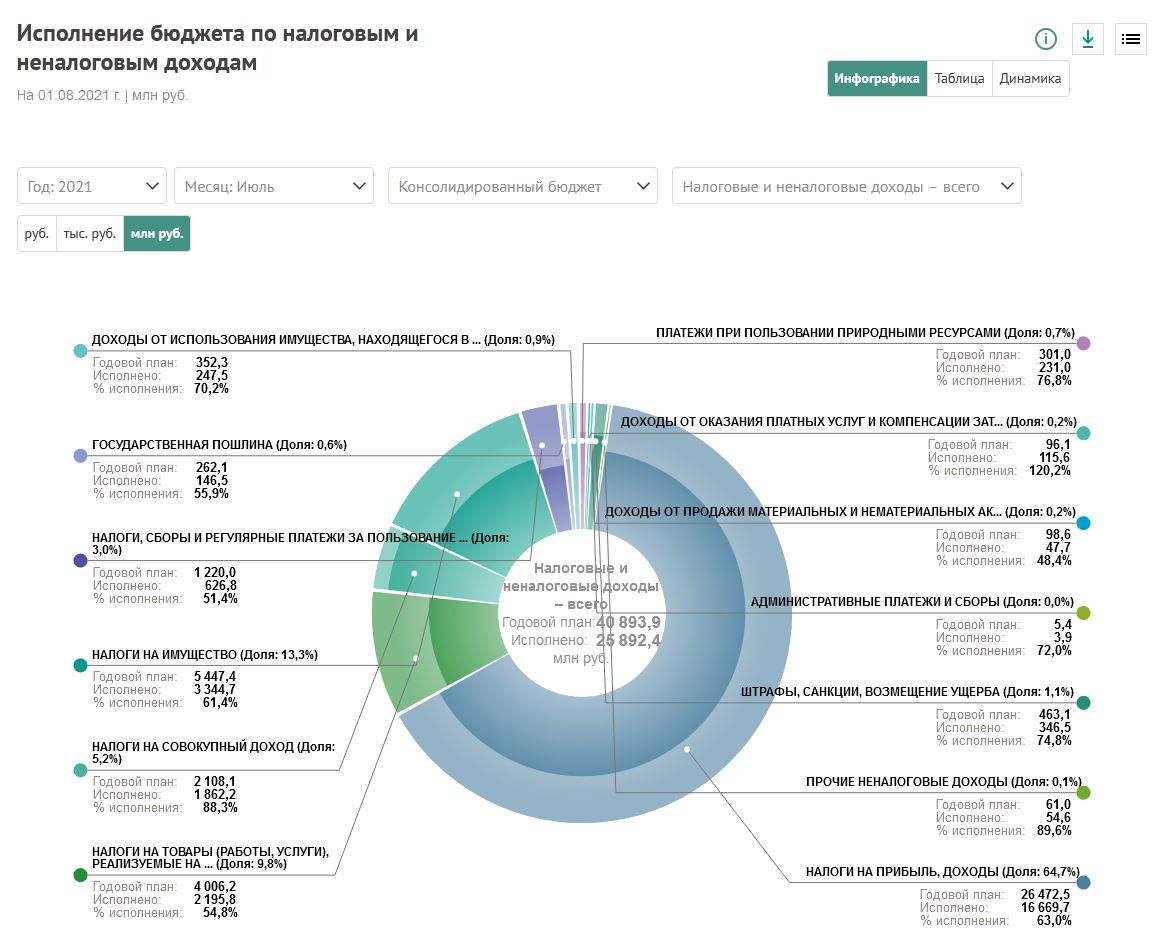
Task: Click the legend dot for ГОСУДАРСТВЕННАЯ ПОШЛИНА
Action: 79,456
